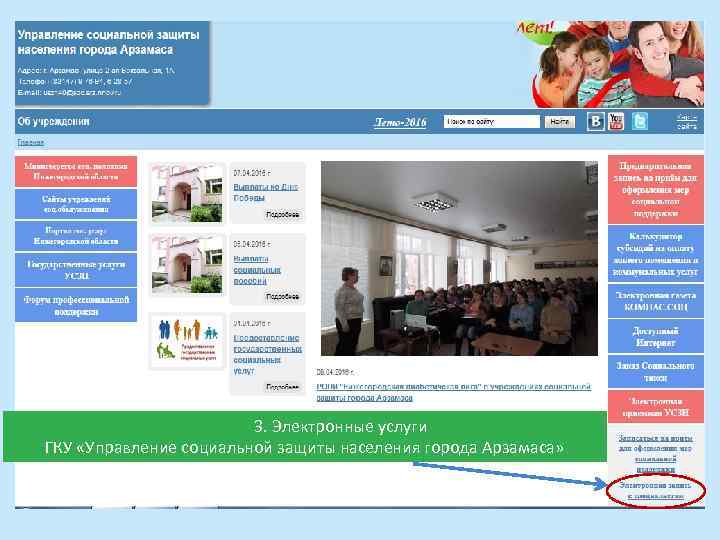Open Заказ Социального такси button
Viewport: 720px width, 540px height.
pos(656,371)
